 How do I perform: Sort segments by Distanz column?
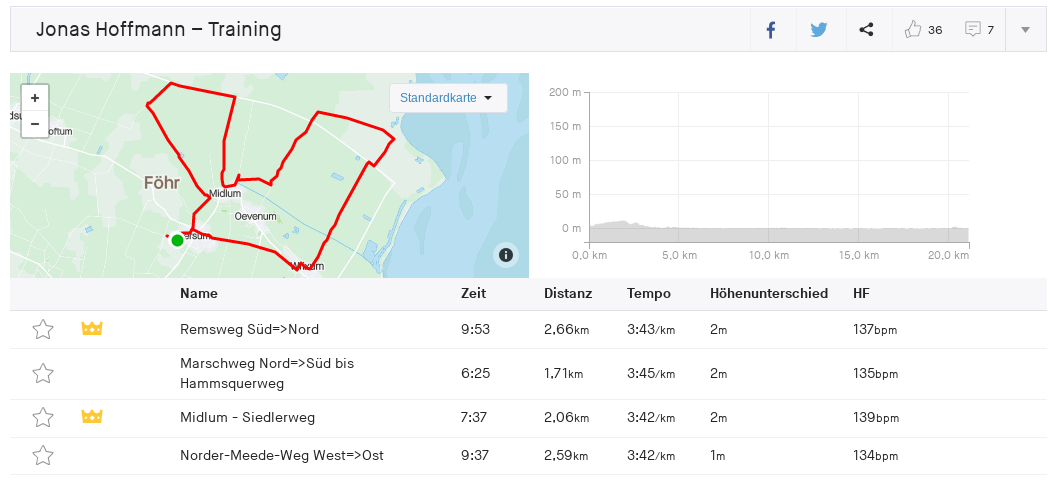pos(568,294)
